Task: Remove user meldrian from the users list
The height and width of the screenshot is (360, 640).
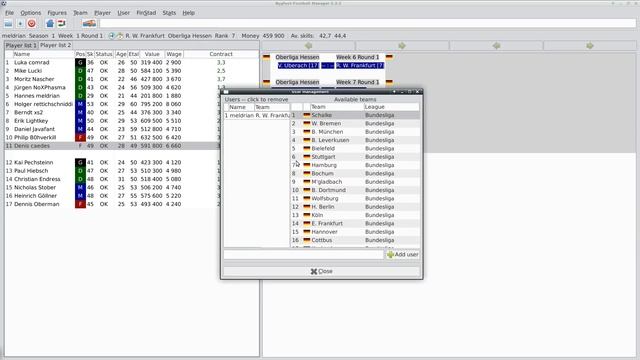Action: point(257,116)
